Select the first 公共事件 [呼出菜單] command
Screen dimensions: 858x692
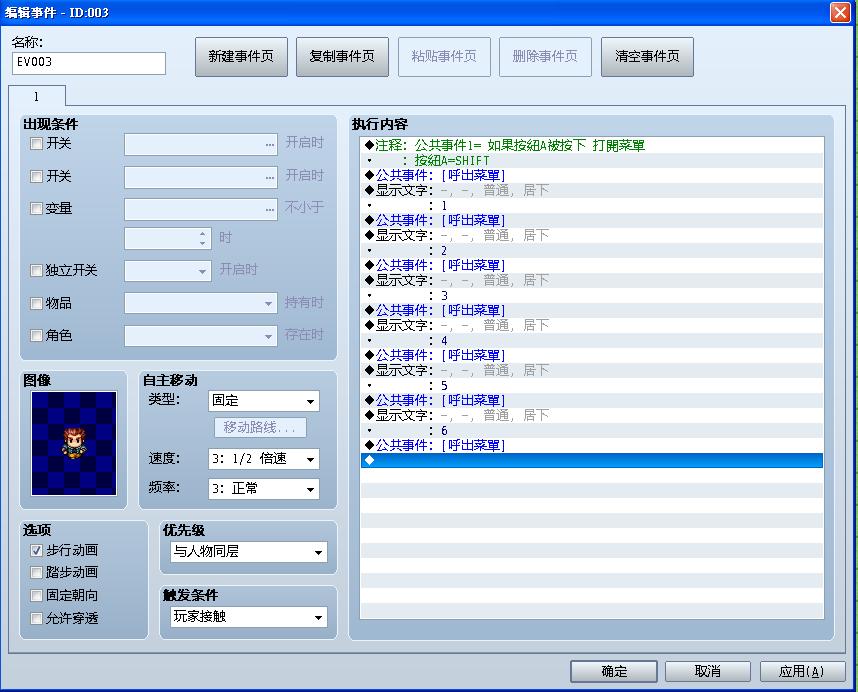click(592, 175)
